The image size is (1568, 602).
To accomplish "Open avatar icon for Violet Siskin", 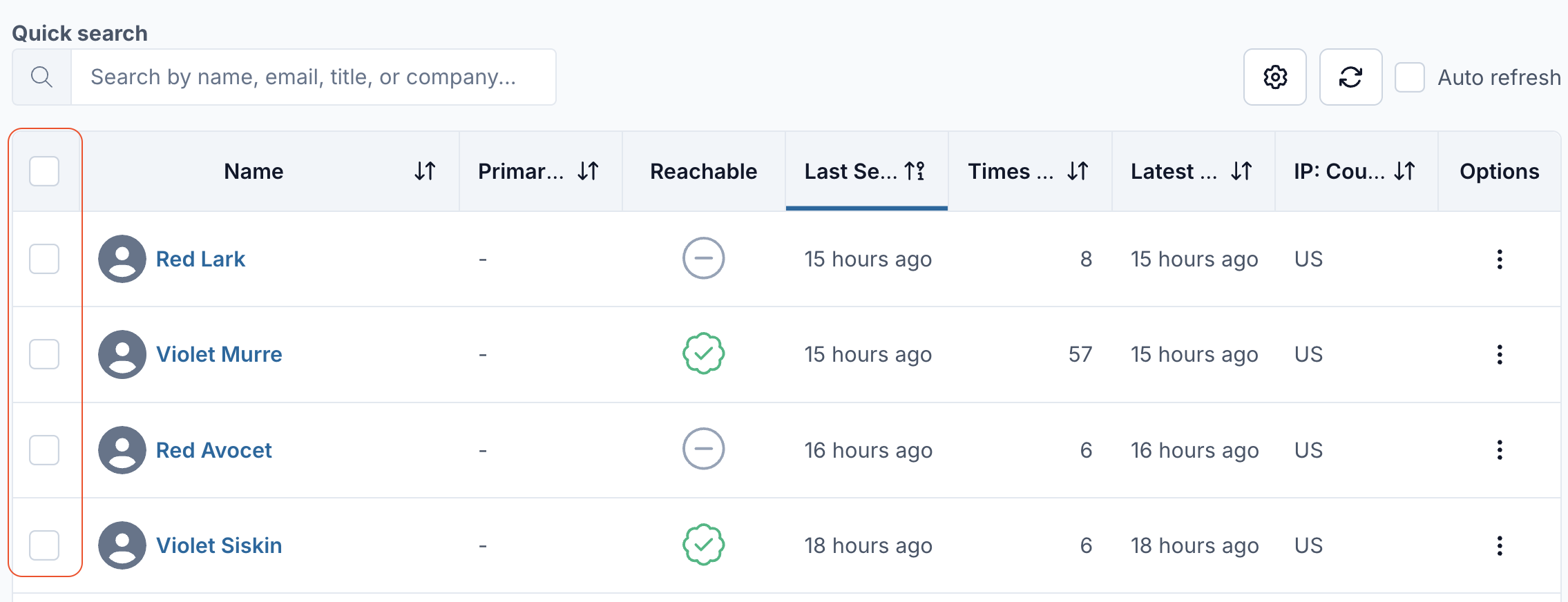I will tap(122, 545).
